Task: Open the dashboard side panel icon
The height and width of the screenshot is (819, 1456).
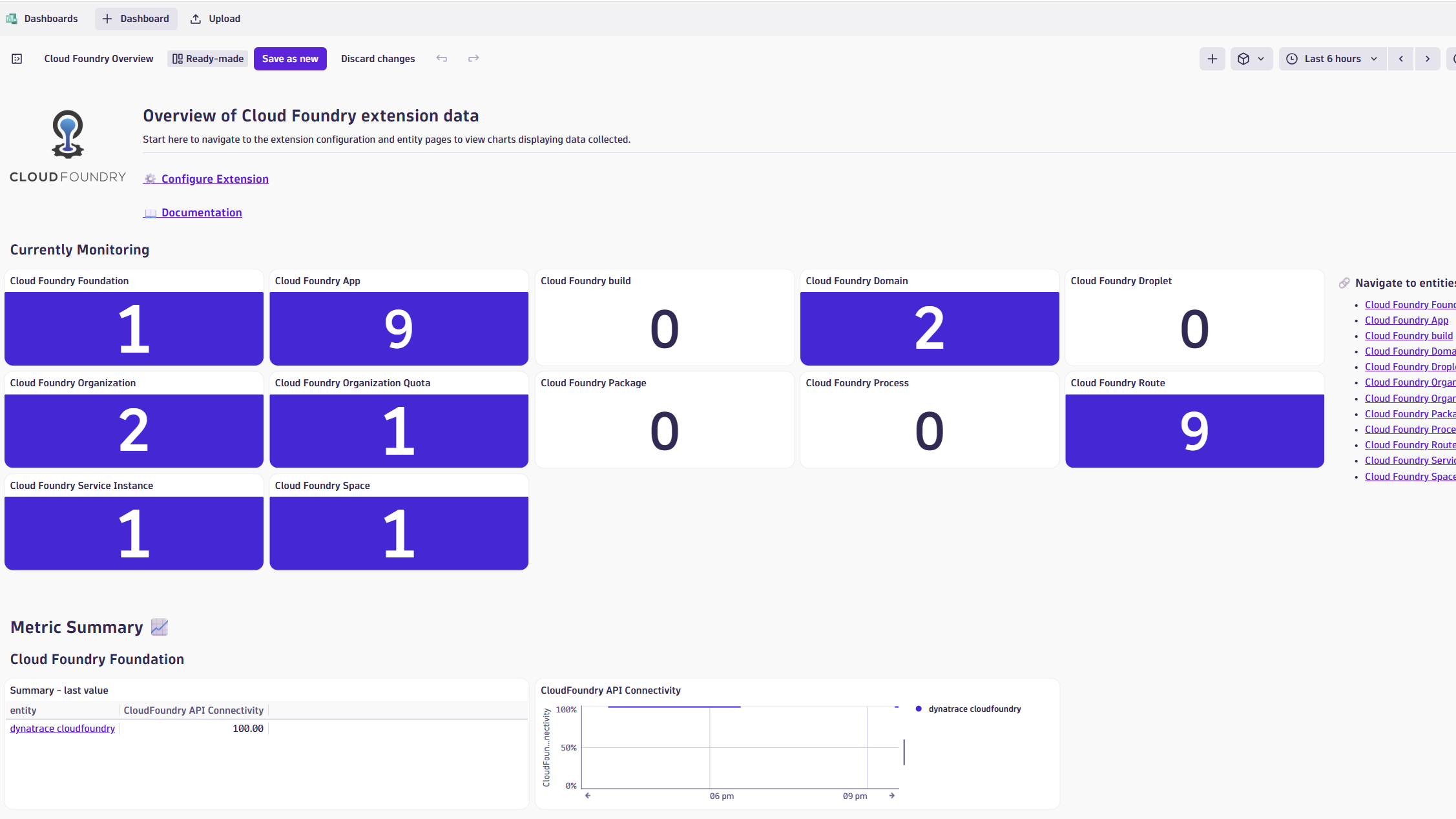Action: [16, 58]
